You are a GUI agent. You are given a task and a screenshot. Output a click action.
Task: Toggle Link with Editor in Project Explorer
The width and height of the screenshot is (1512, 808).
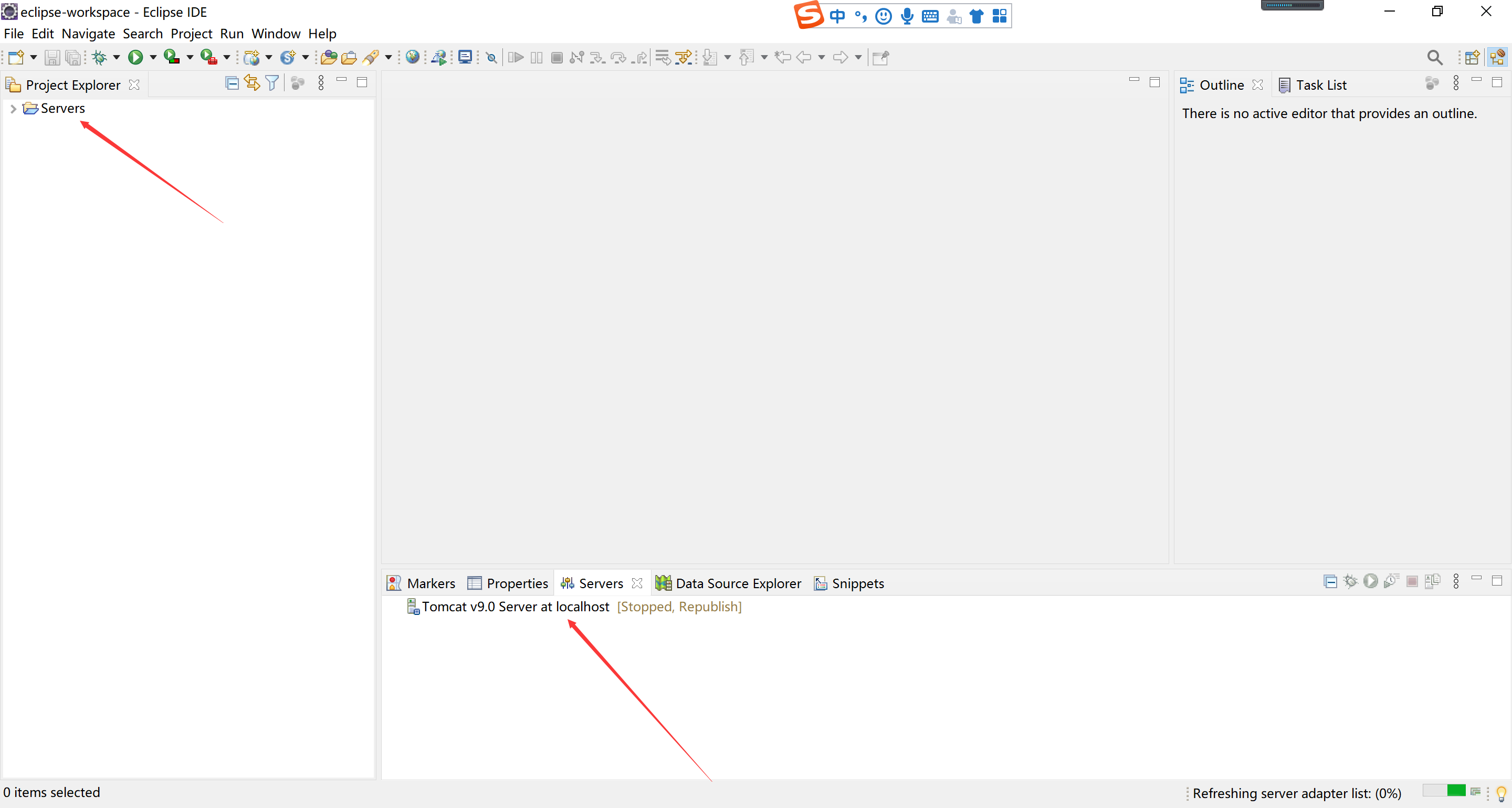[x=251, y=83]
